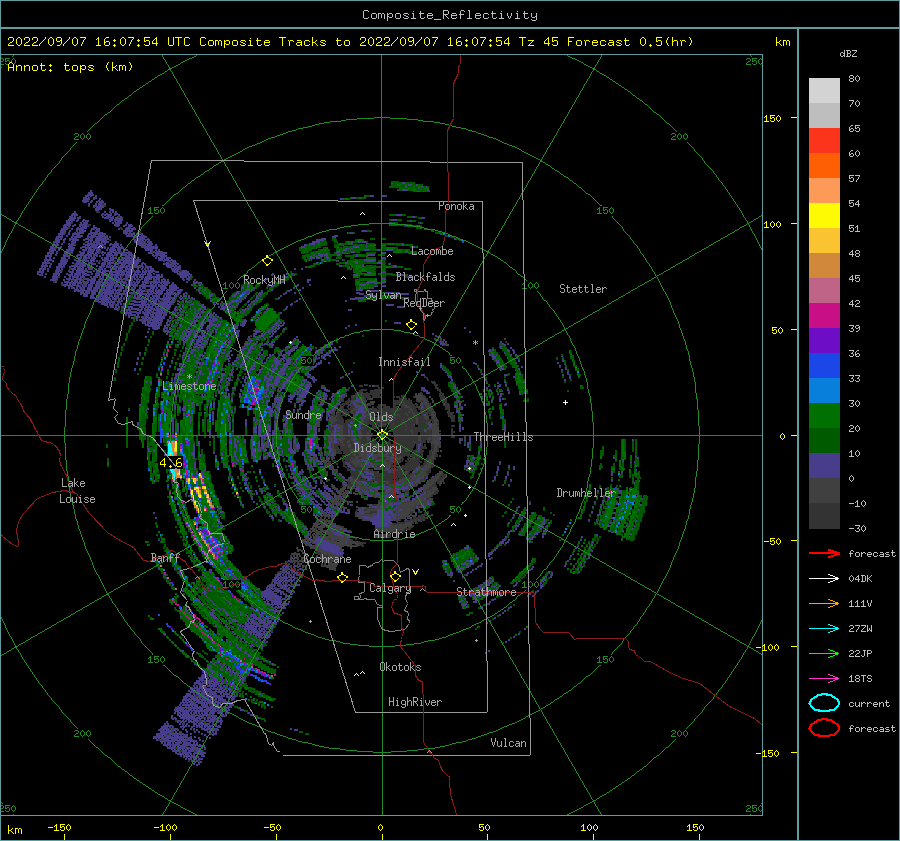Select the Olds label near radar center
Image resolution: width=900 pixels, height=841 pixels.
click(381, 417)
